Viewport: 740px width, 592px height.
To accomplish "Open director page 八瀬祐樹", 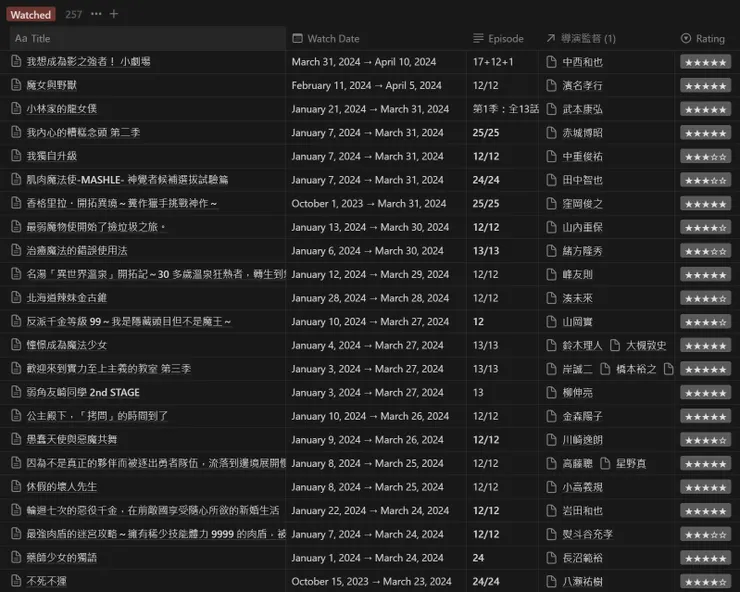I will click(x=582, y=581).
